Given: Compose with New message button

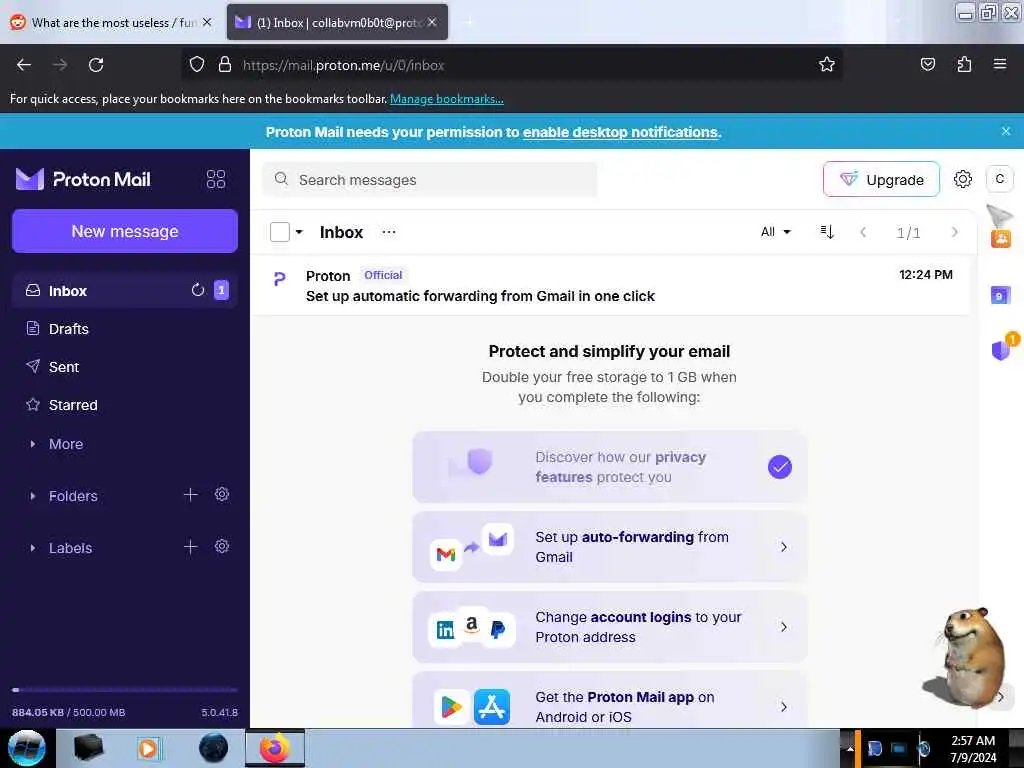Looking at the screenshot, I should (x=125, y=231).
